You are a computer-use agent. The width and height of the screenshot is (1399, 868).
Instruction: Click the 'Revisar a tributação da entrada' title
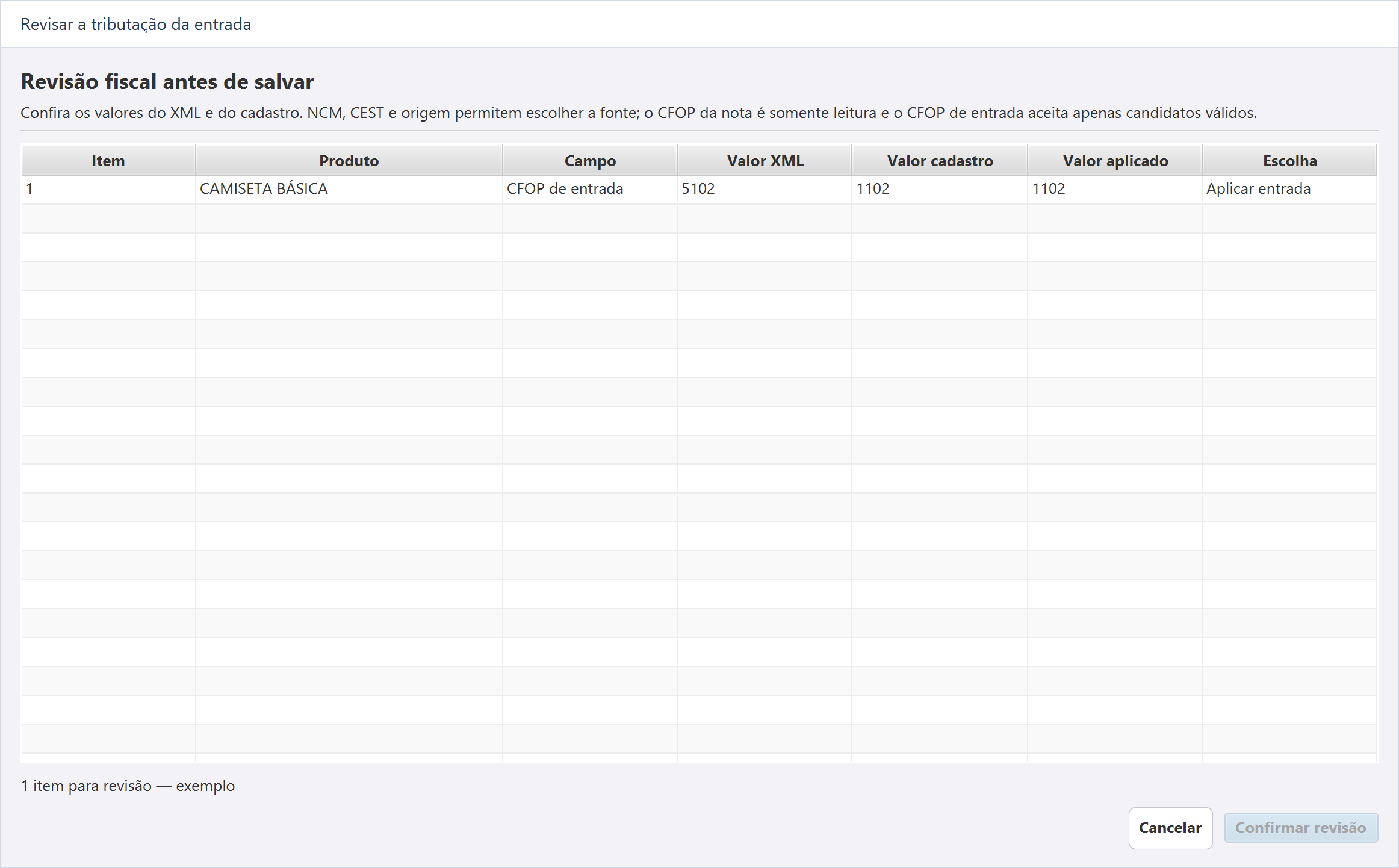point(136,25)
